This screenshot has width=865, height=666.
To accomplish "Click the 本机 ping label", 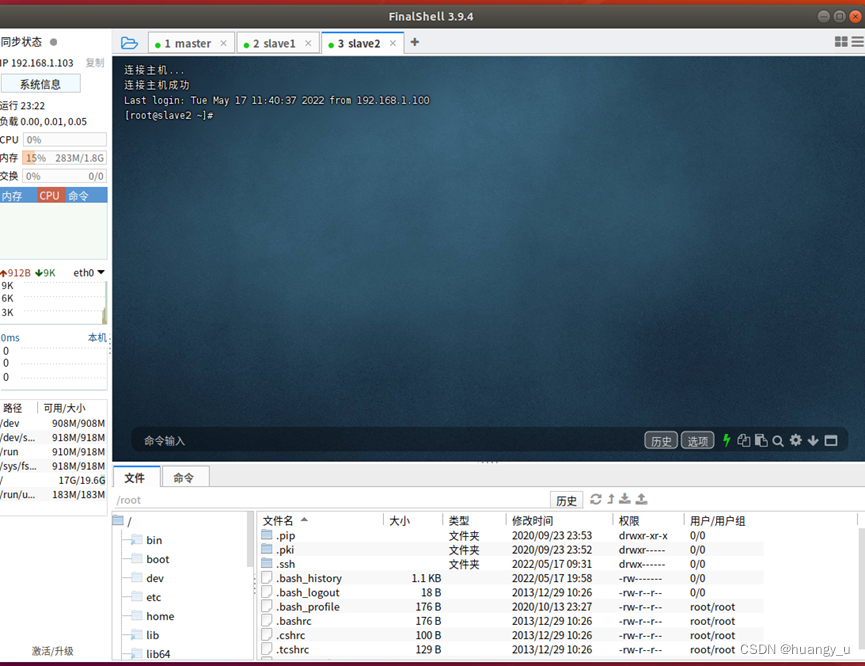I will pyautogui.click(x=98, y=337).
